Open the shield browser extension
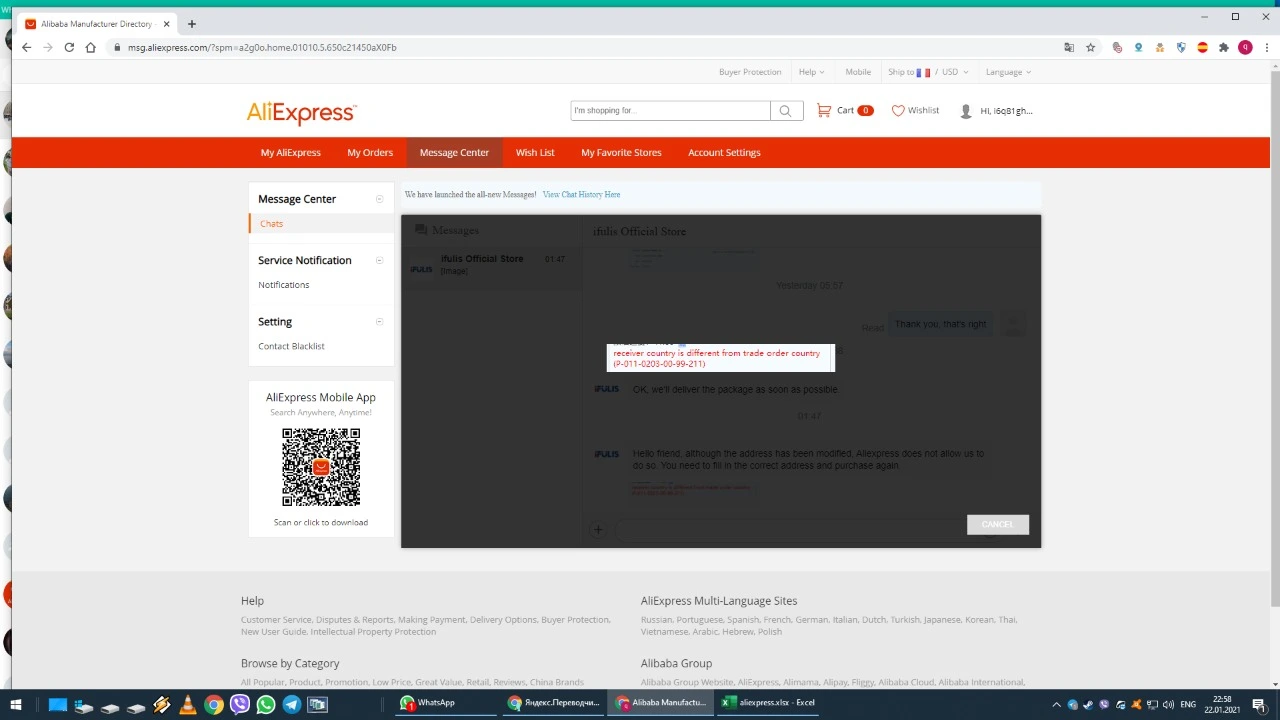Image resolution: width=1280 pixels, height=720 pixels. [x=1181, y=47]
